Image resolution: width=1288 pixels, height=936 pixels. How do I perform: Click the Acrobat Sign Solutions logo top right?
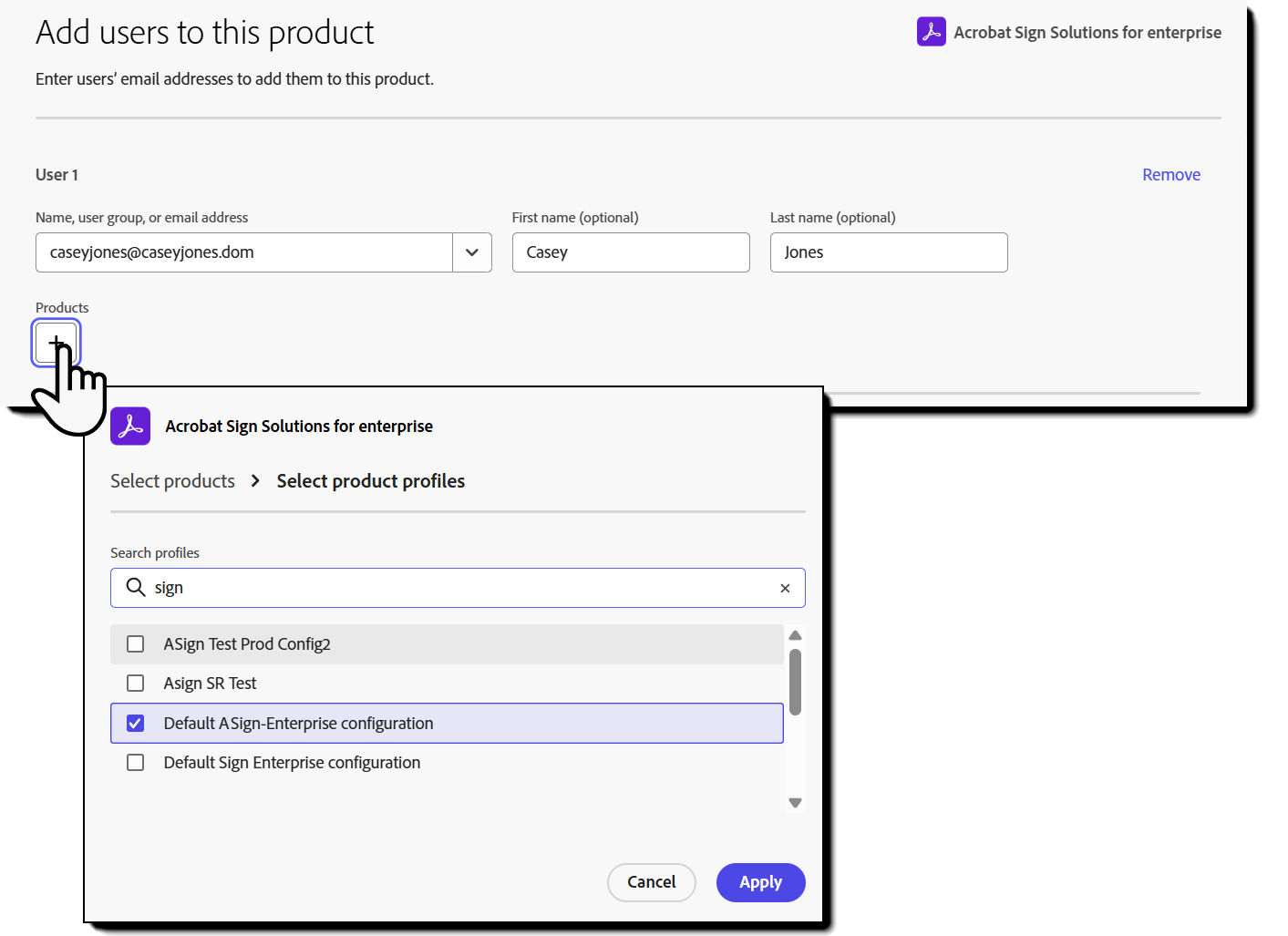click(x=931, y=32)
